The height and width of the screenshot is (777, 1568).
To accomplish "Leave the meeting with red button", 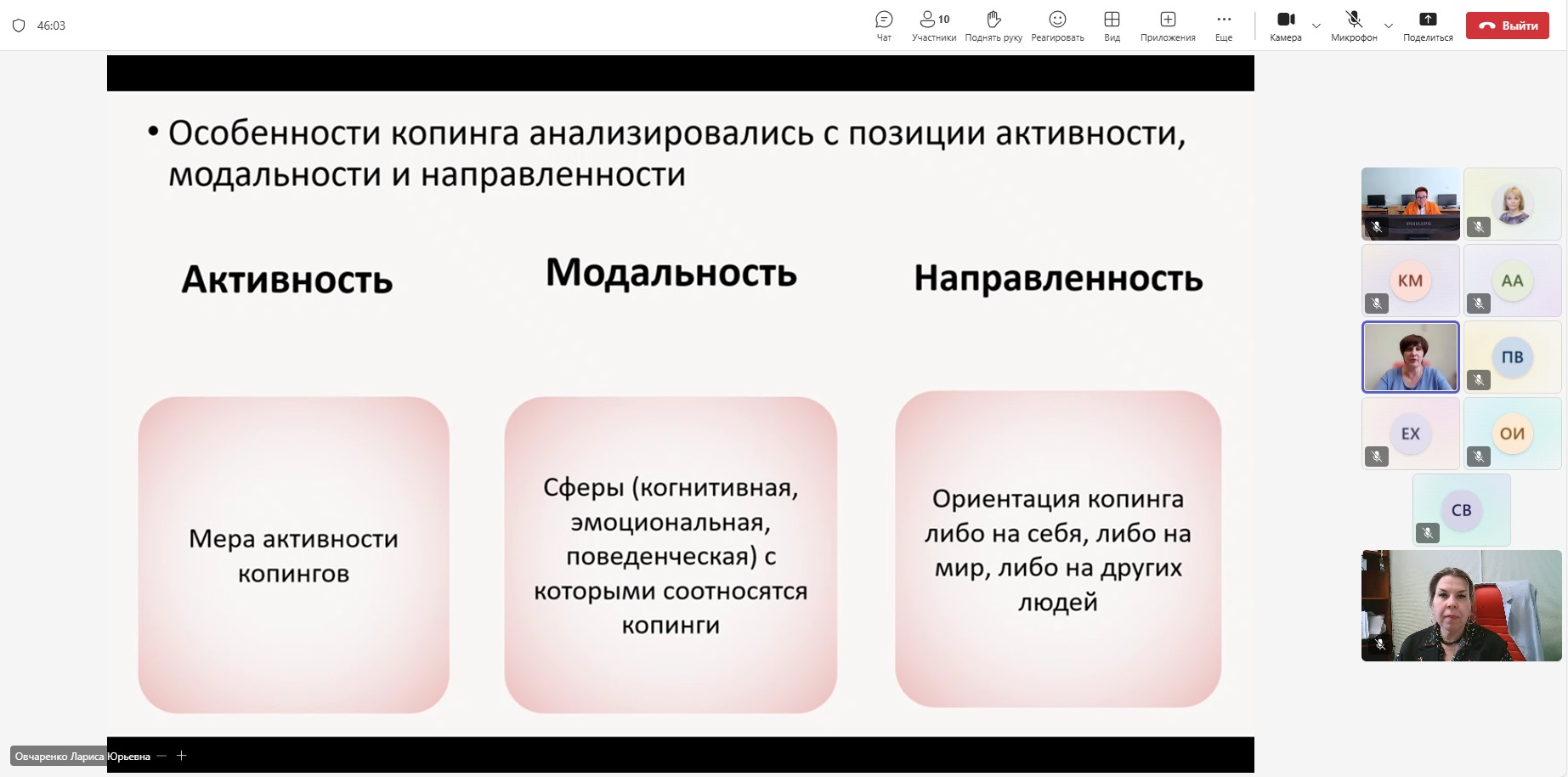I will [1508, 26].
